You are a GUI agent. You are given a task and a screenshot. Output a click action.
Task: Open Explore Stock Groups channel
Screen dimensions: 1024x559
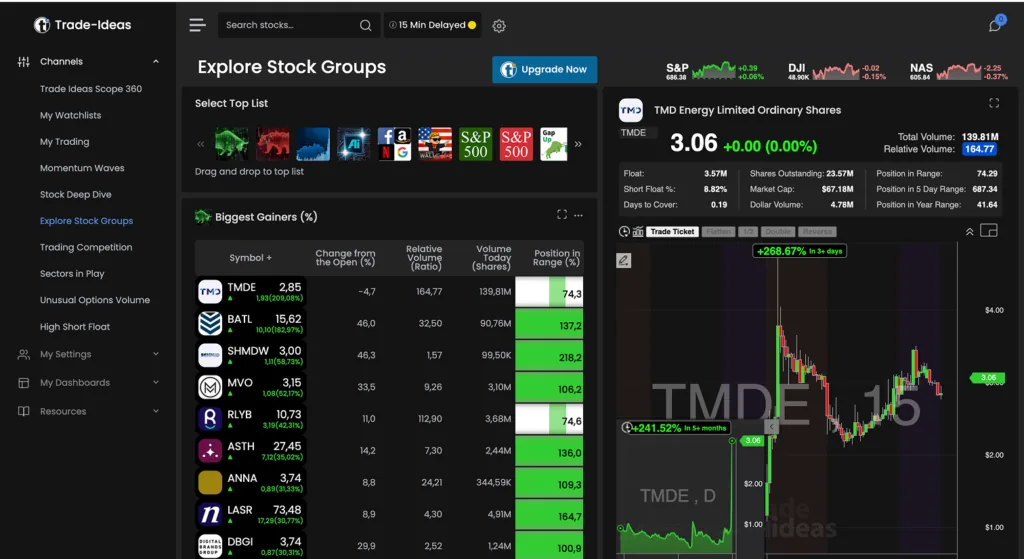click(x=86, y=221)
